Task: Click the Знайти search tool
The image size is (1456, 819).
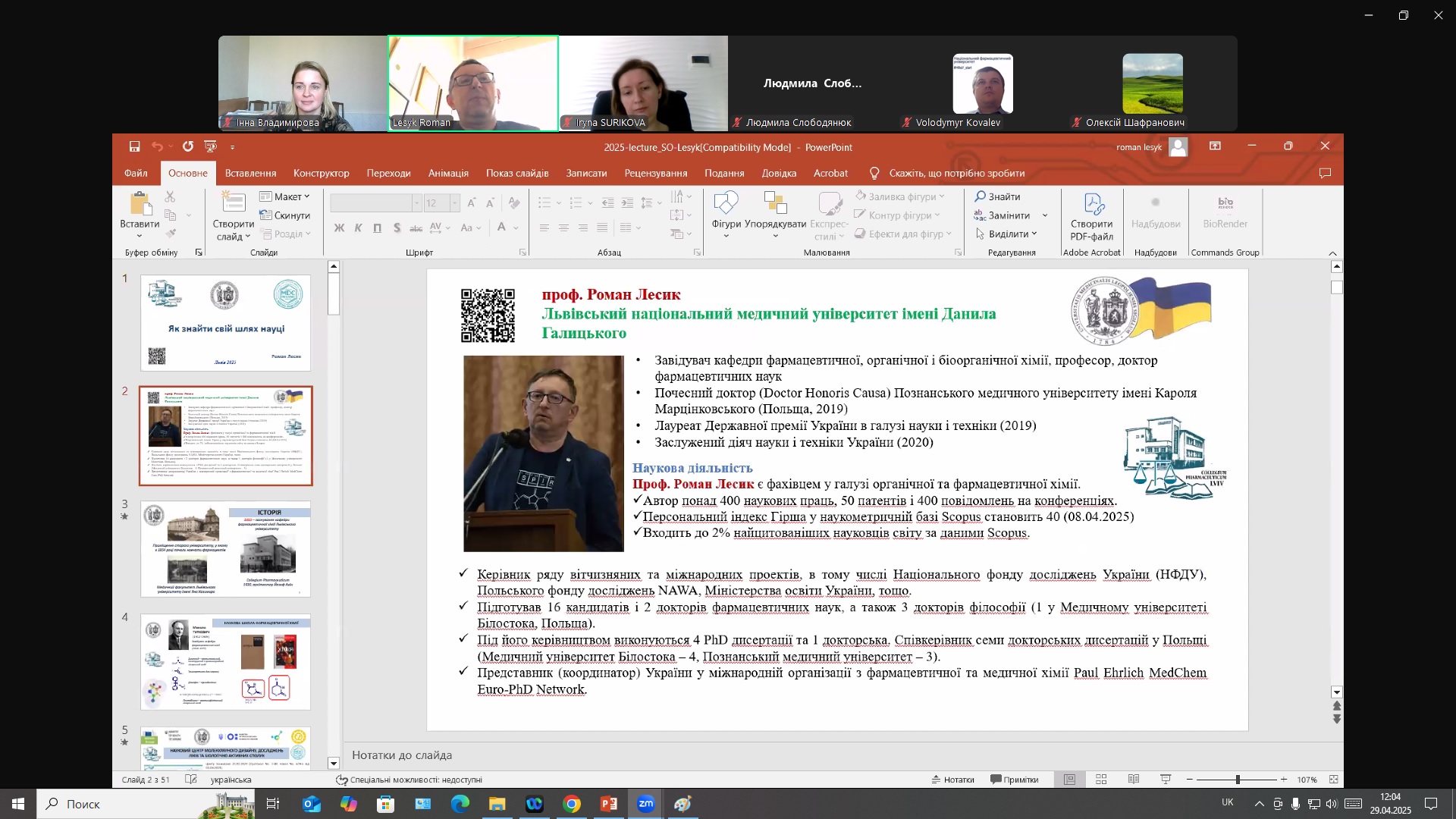Action: pos(998,196)
